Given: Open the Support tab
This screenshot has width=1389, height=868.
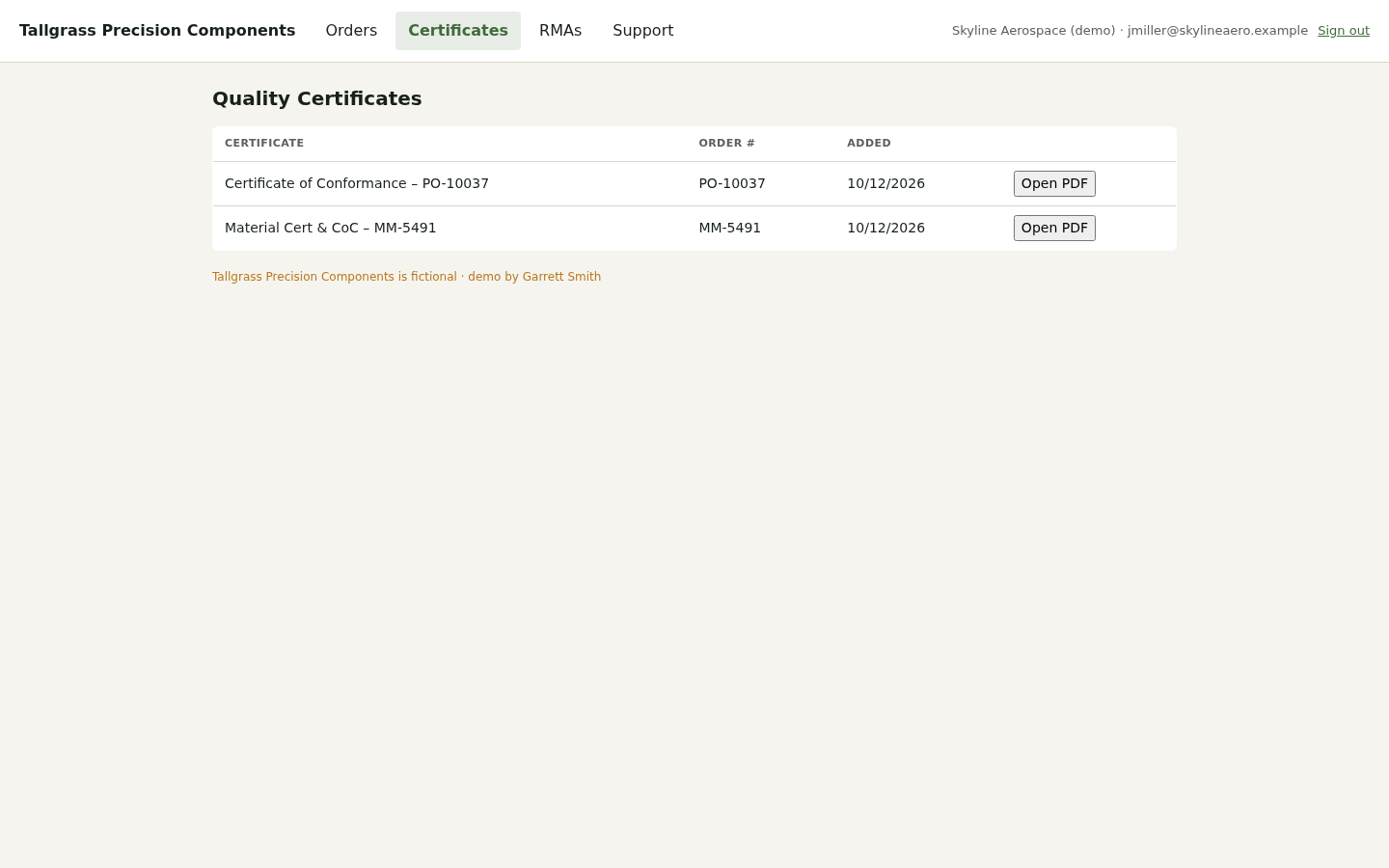Looking at the screenshot, I should click(x=643, y=31).
